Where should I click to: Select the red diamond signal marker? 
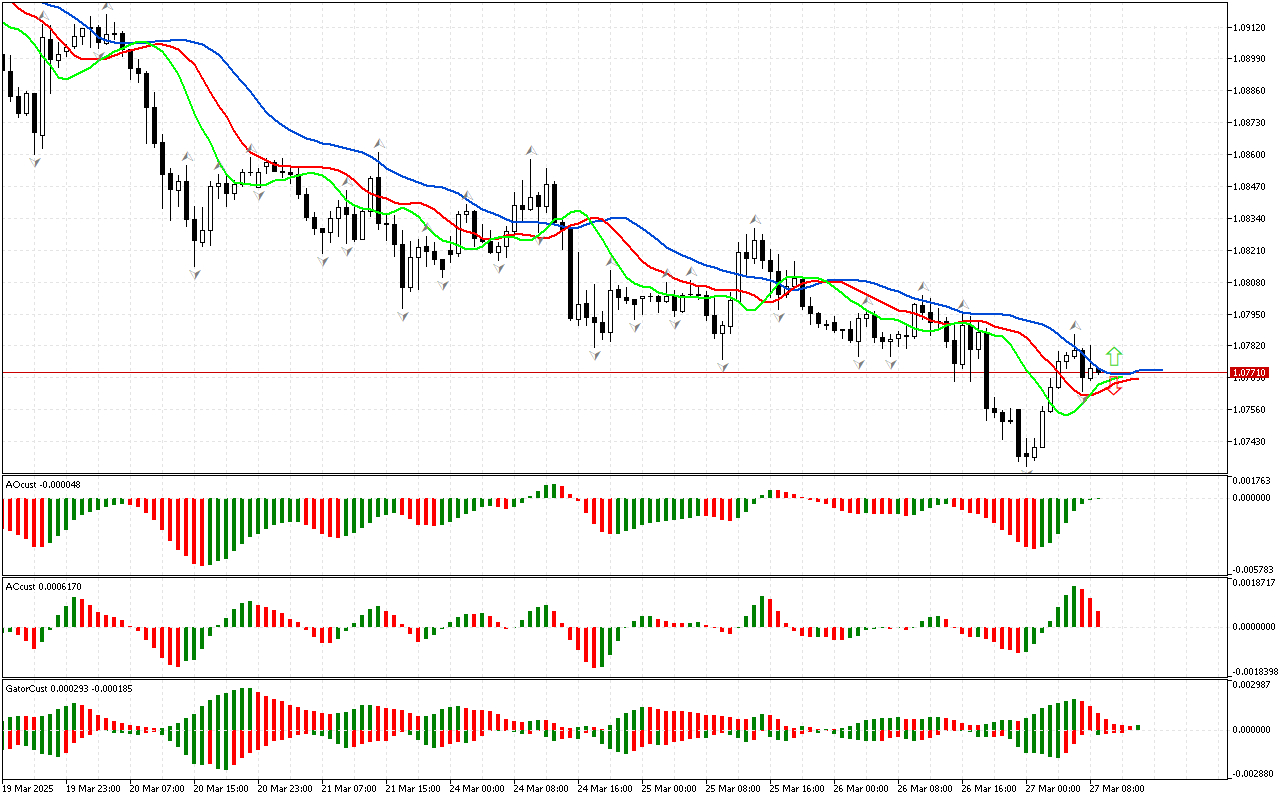[x=1114, y=388]
